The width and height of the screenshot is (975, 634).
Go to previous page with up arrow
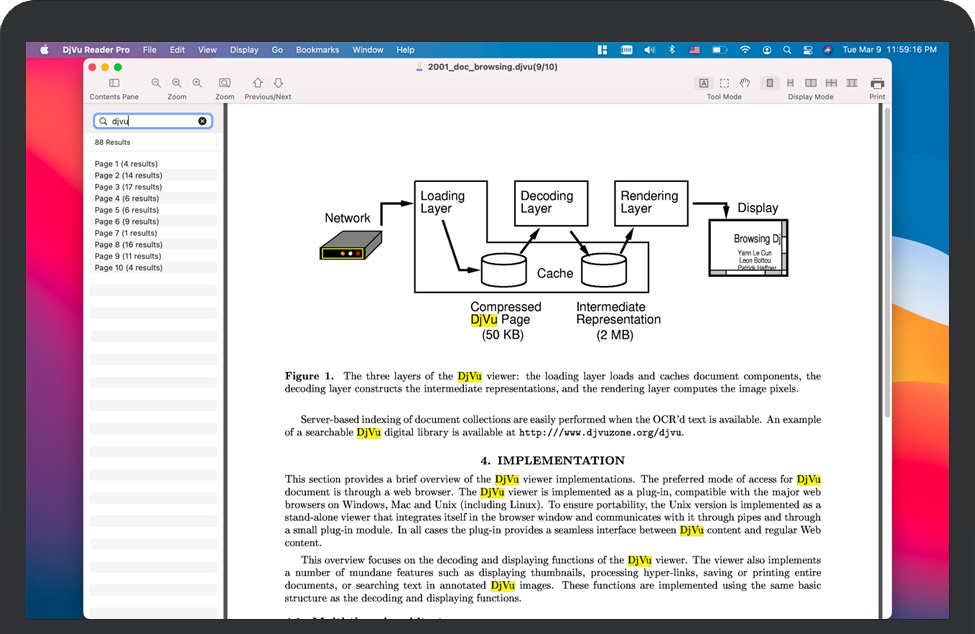point(258,83)
